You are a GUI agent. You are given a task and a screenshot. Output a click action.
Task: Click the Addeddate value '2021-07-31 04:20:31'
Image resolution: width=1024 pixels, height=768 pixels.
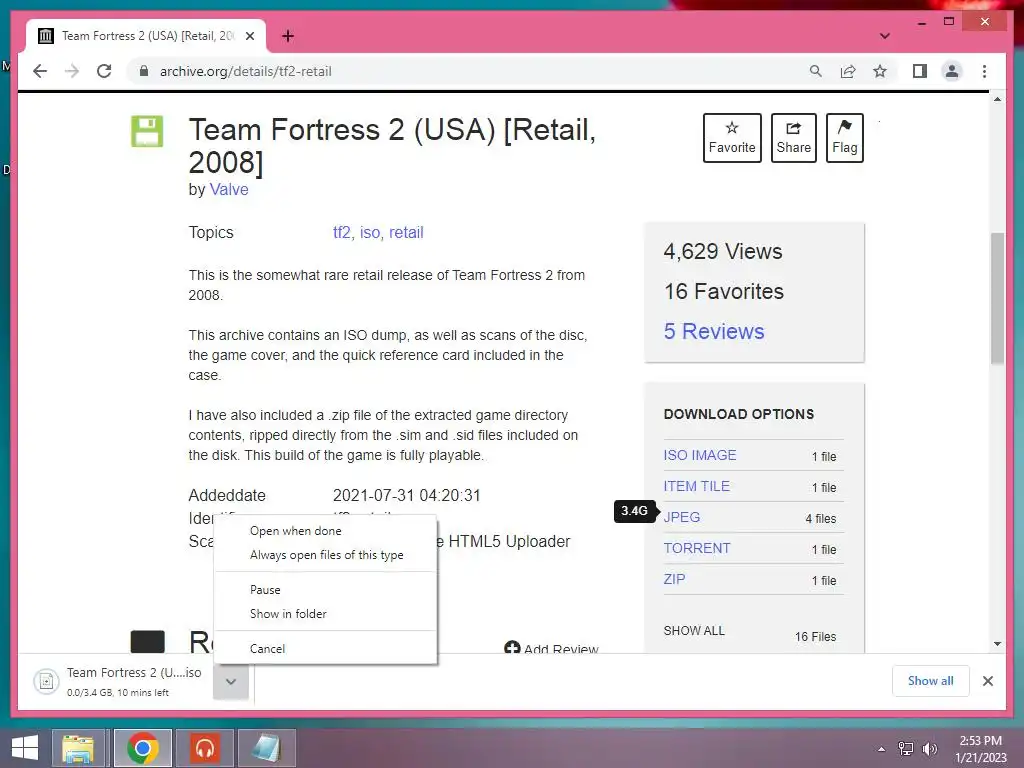coord(406,496)
